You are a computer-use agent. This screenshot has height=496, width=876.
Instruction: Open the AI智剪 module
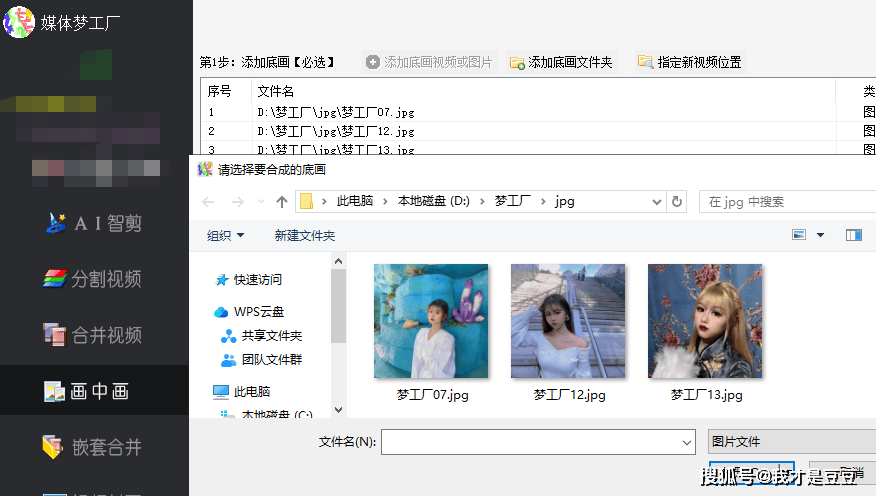point(94,223)
